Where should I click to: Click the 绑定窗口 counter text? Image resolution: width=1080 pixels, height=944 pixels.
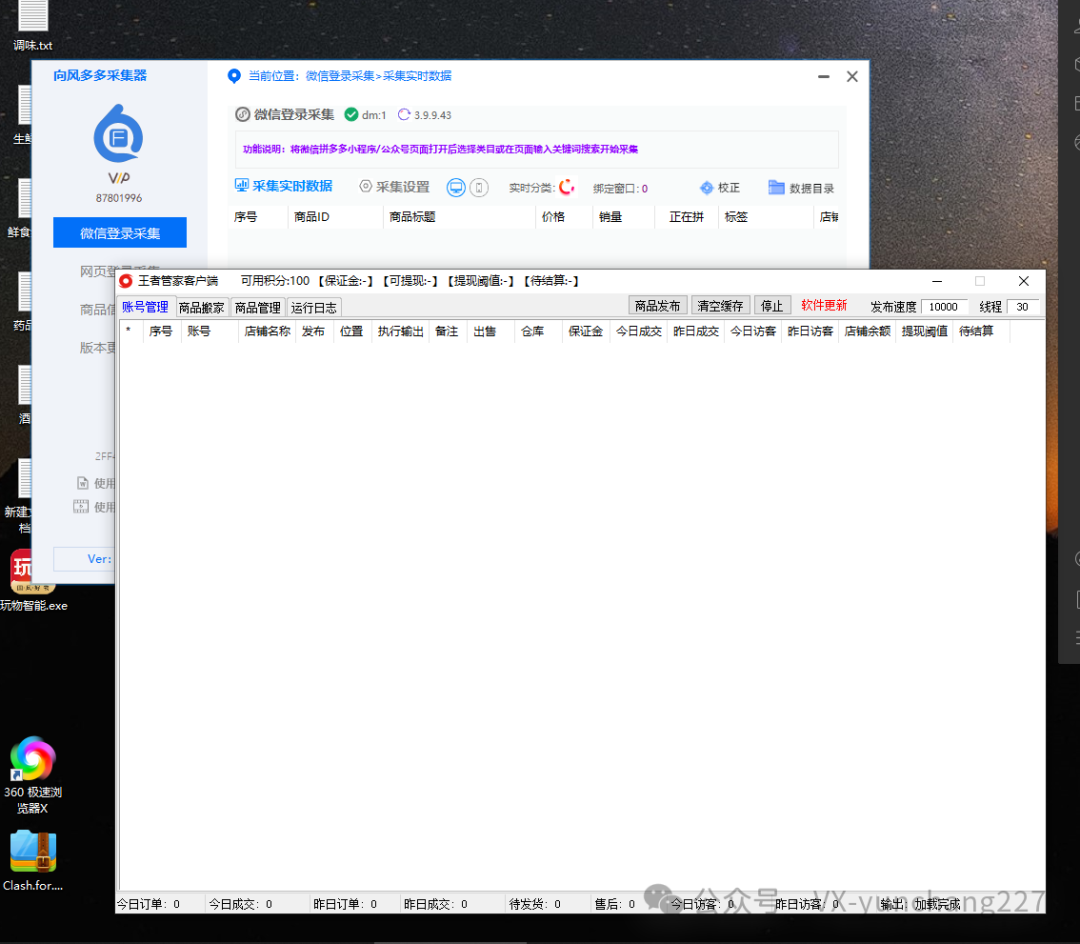point(620,189)
